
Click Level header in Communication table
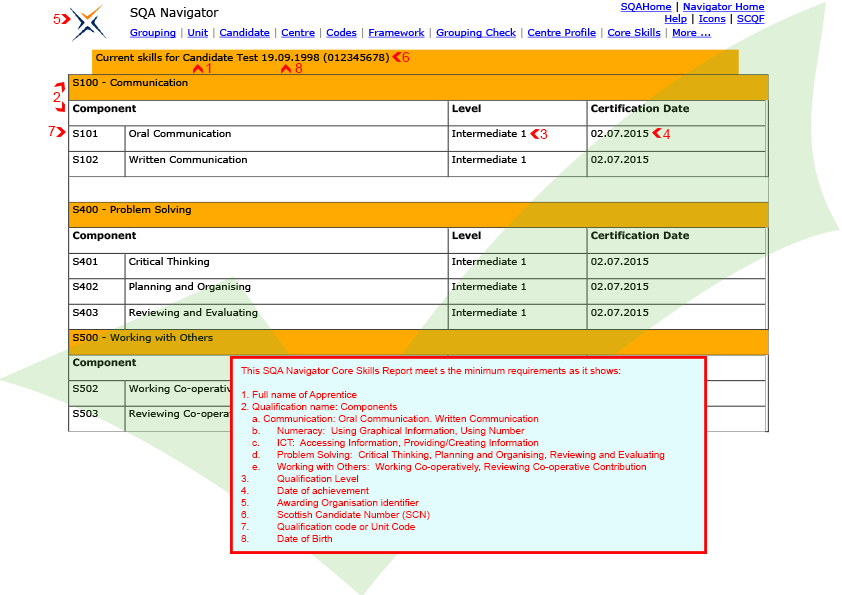coord(518,113)
